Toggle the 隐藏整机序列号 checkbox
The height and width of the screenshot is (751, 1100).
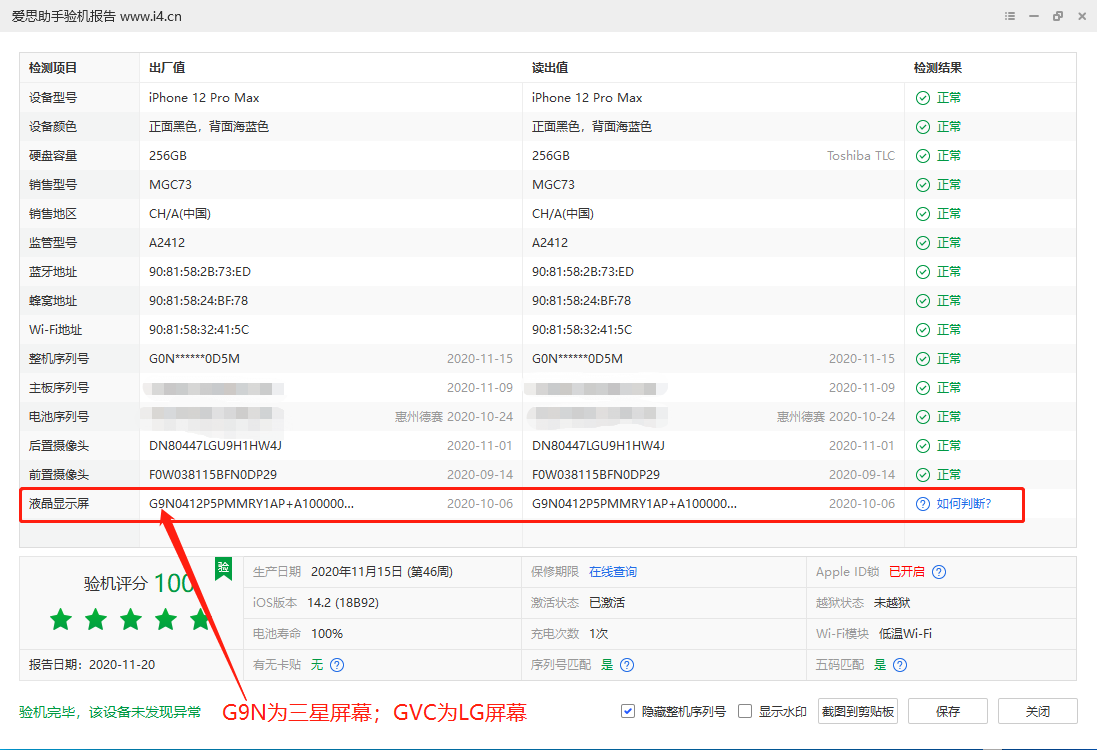coord(628,712)
